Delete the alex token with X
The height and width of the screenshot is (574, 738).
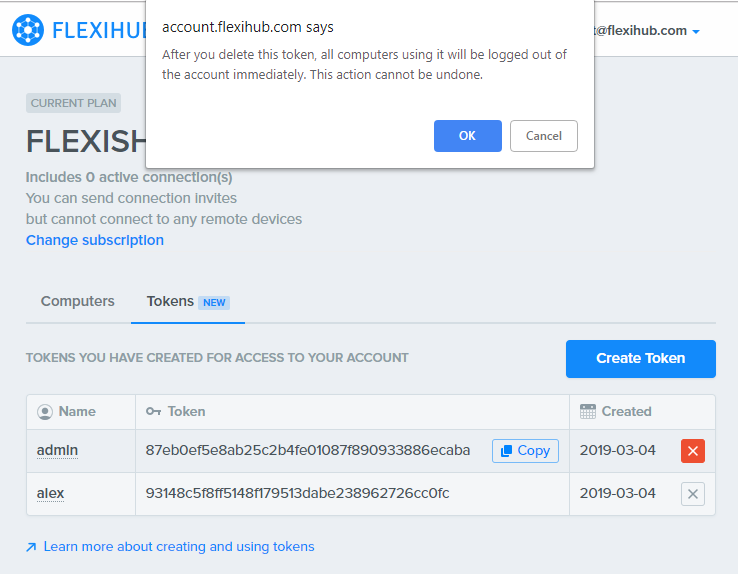click(693, 494)
